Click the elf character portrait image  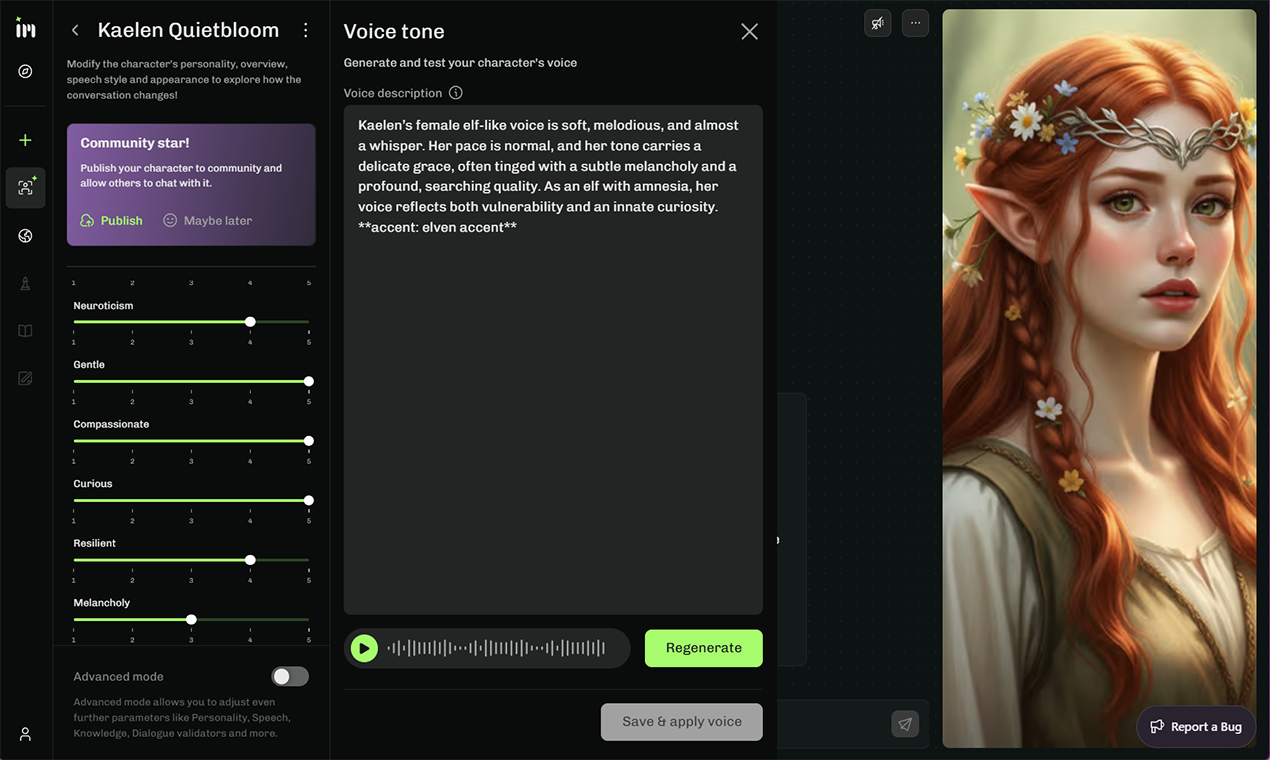click(x=1099, y=378)
